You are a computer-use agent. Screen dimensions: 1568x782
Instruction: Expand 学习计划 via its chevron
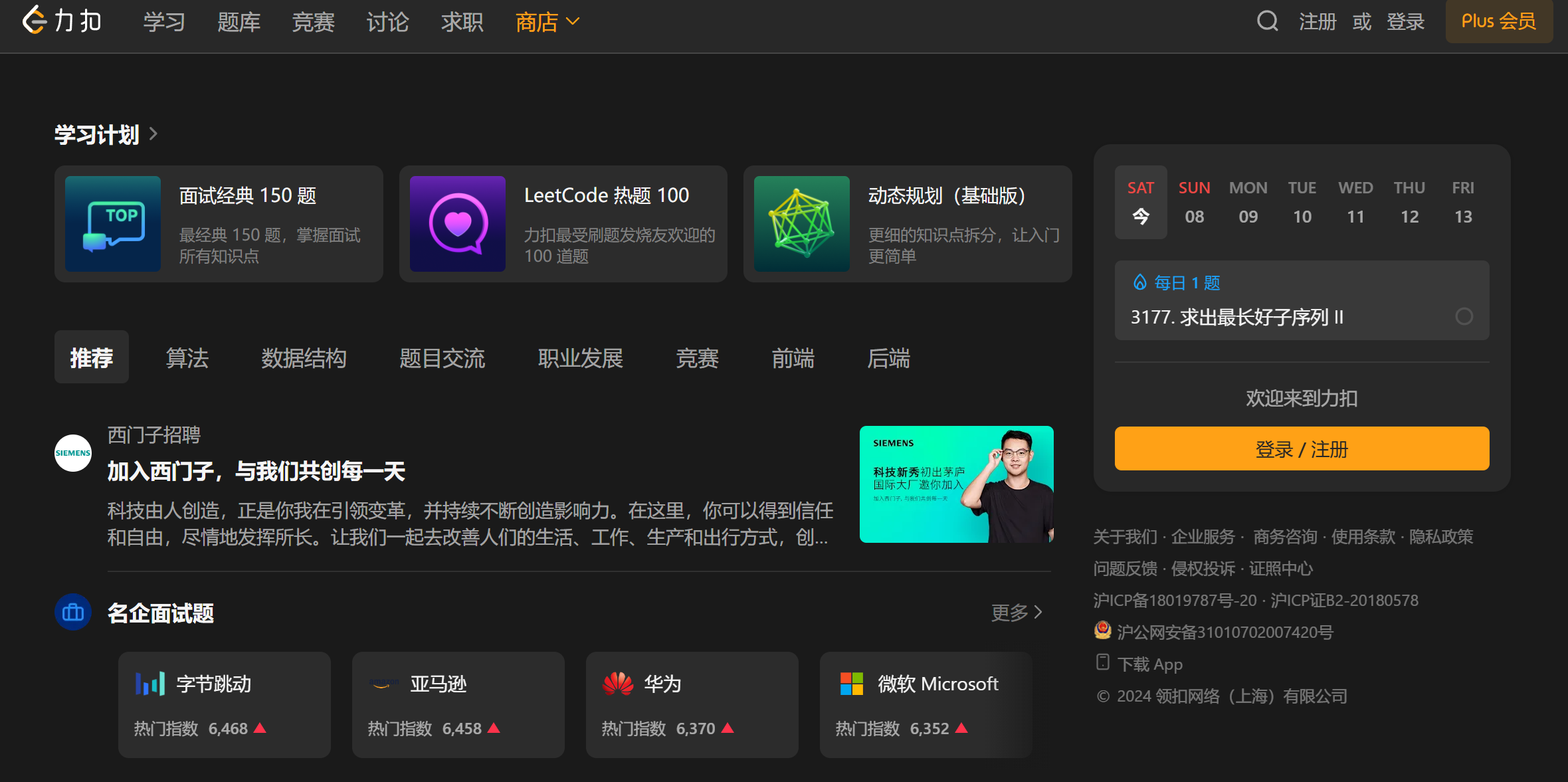point(153,134)
